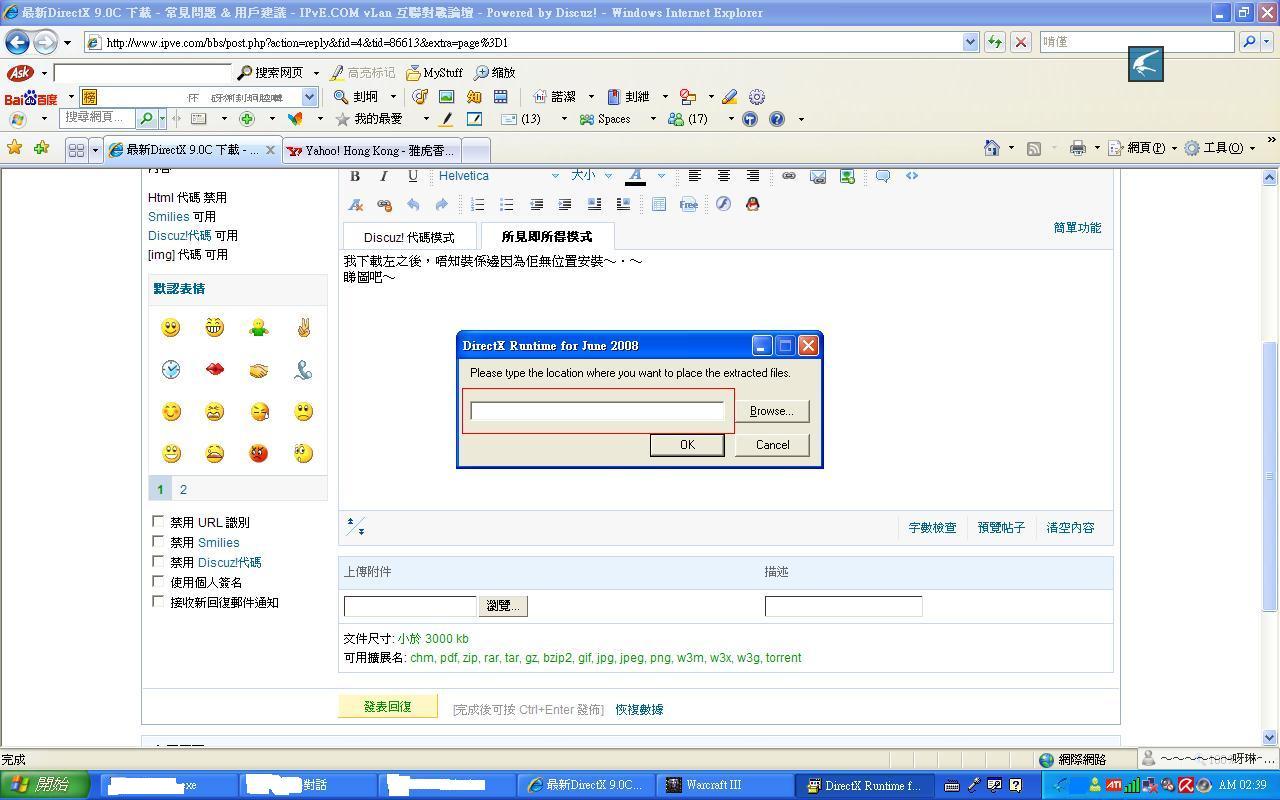Open the Spaces dropdown in the Live toolbar
Screen dimensions: 1280x800
653,119
